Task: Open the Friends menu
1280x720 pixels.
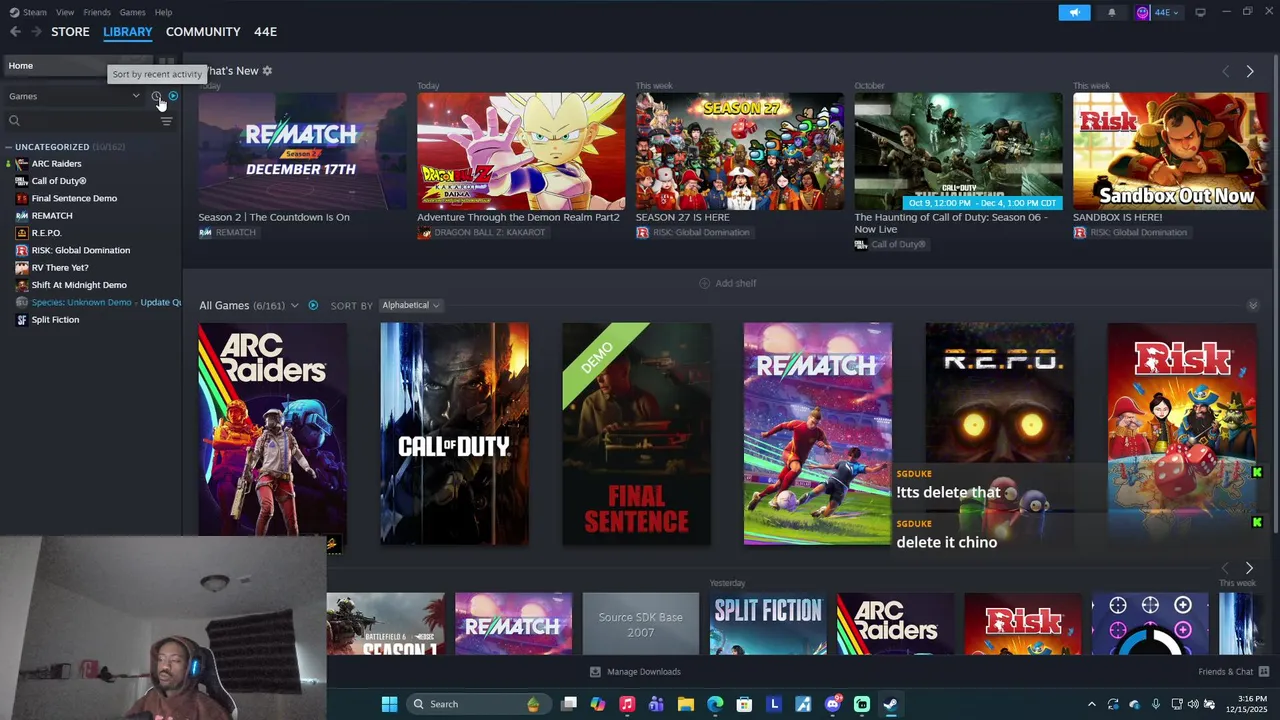Action: [x=97, y=12]
